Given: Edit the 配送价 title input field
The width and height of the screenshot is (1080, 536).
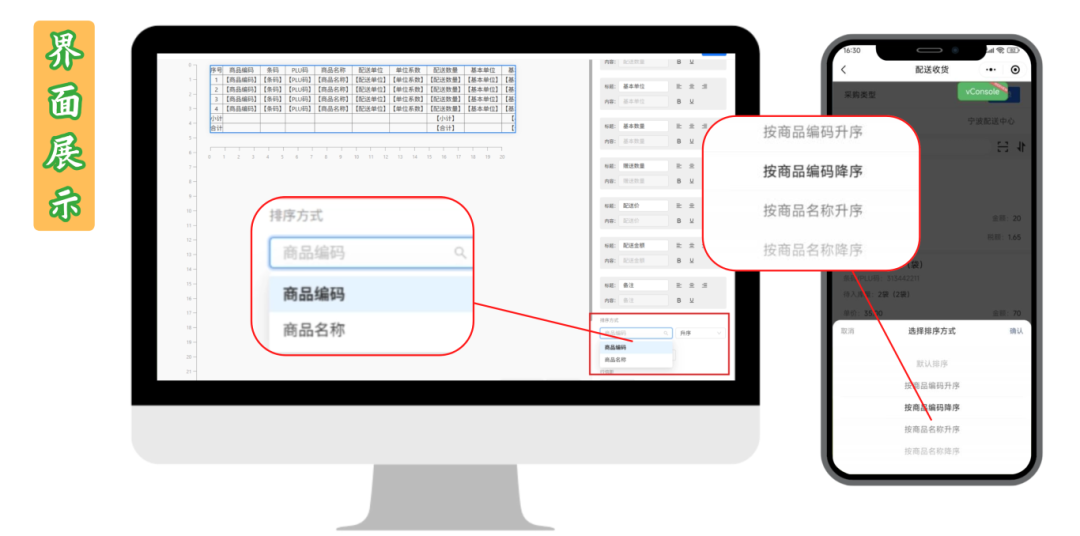Looking at the screenshot, I should pos(643,205).
